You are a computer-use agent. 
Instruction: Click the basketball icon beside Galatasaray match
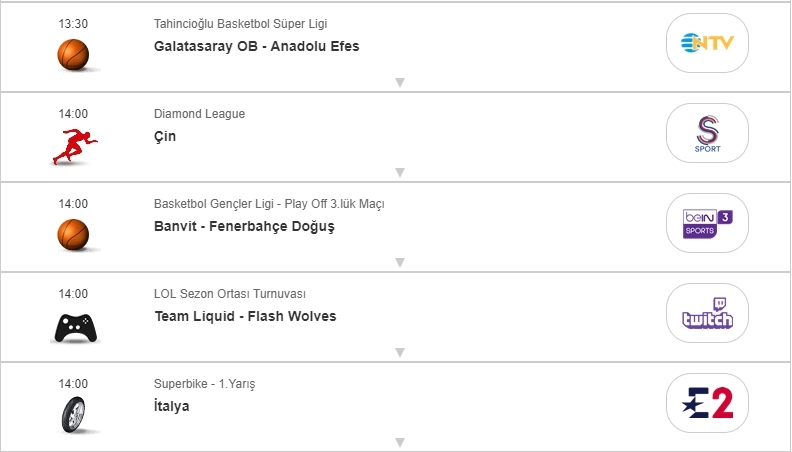click(73, 54)
